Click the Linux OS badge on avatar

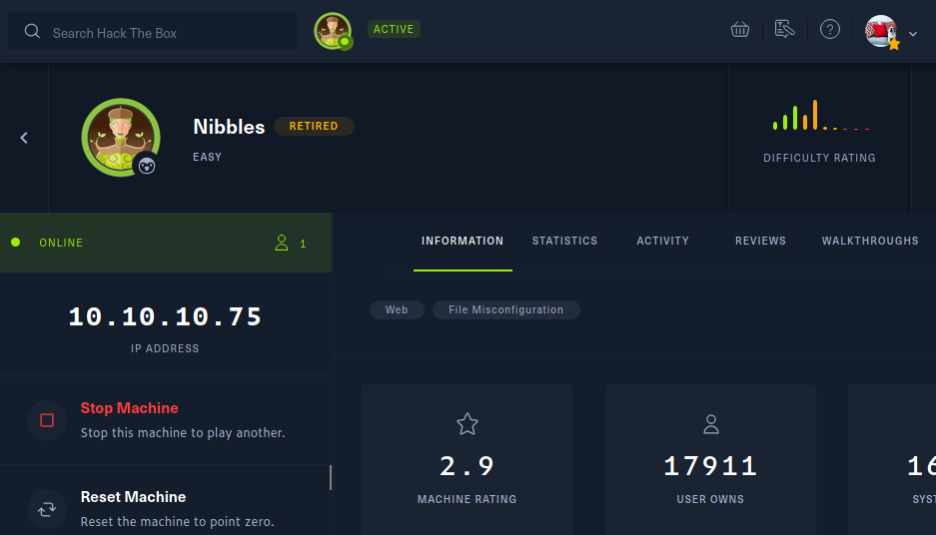point(147,165)
